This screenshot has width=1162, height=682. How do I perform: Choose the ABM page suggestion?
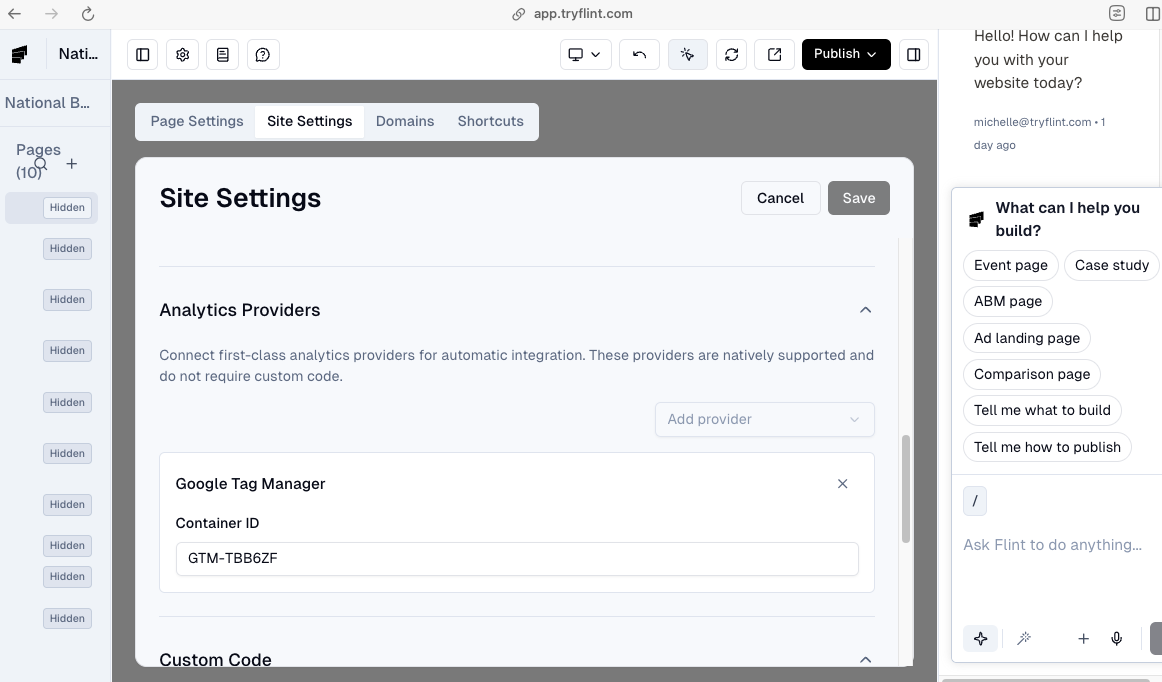(x=1007, y=301)
